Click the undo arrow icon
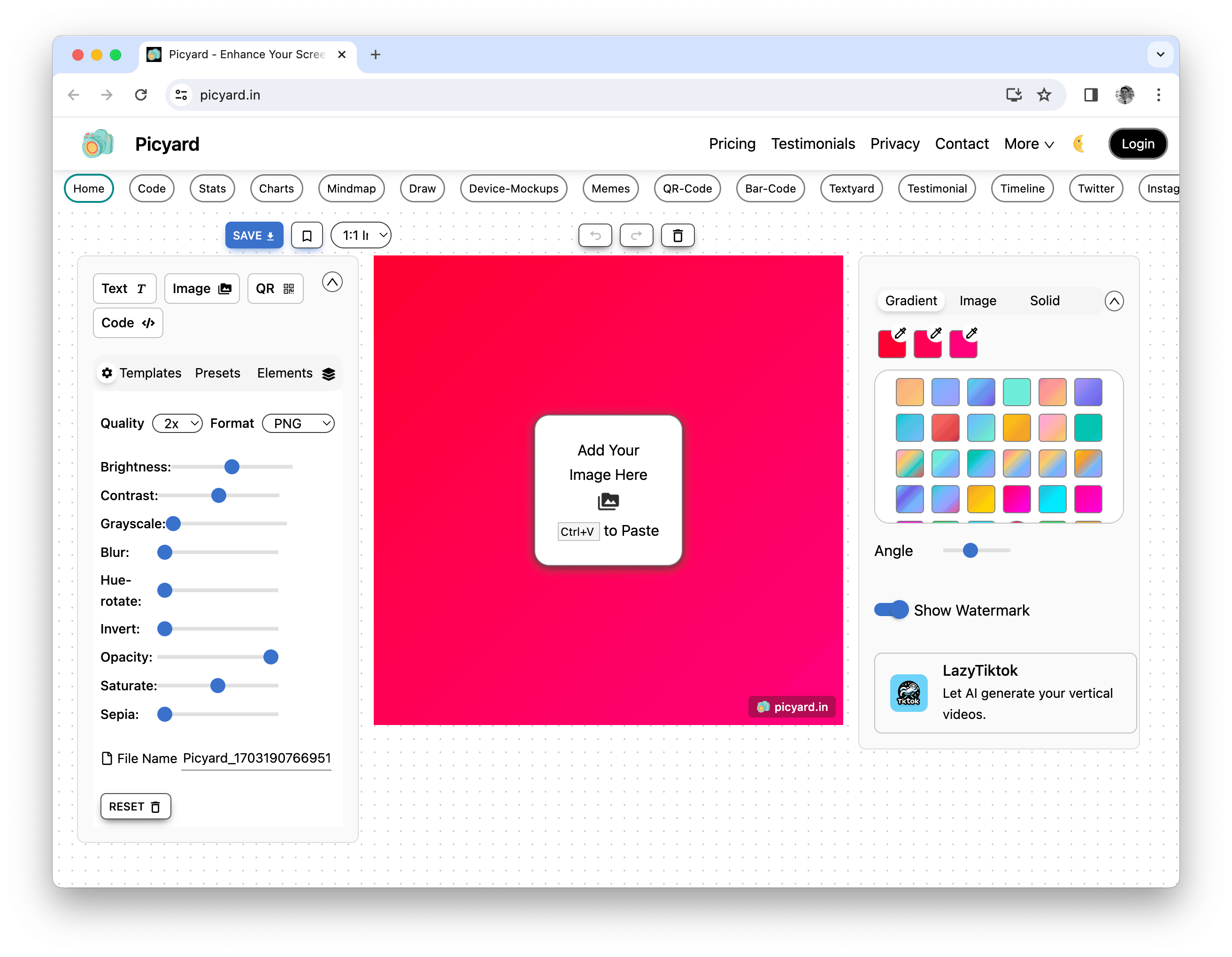This screenshot has height=957, width=1232. click(595, 236)
